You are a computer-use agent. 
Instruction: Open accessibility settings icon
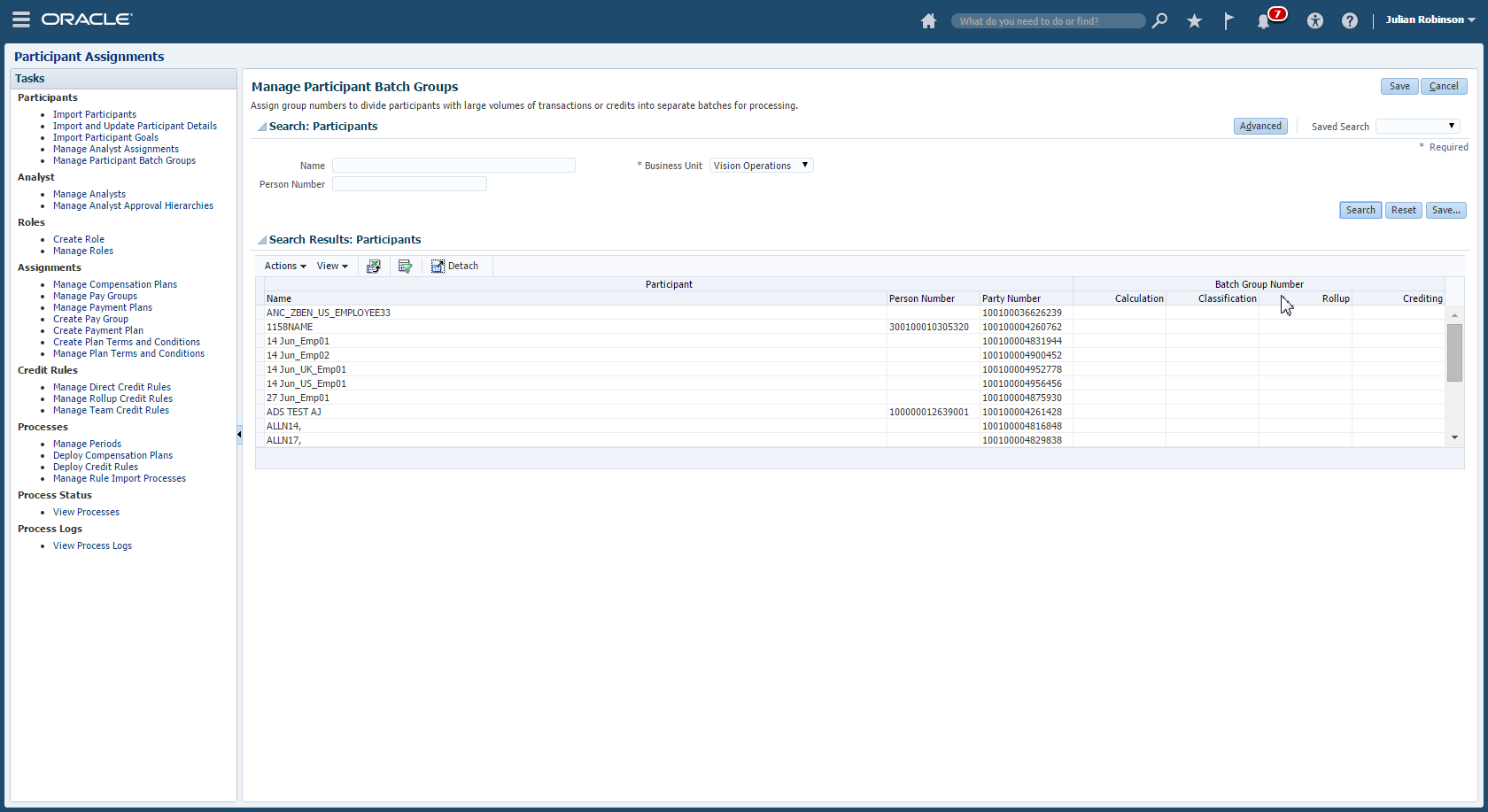click(1315, 20)
